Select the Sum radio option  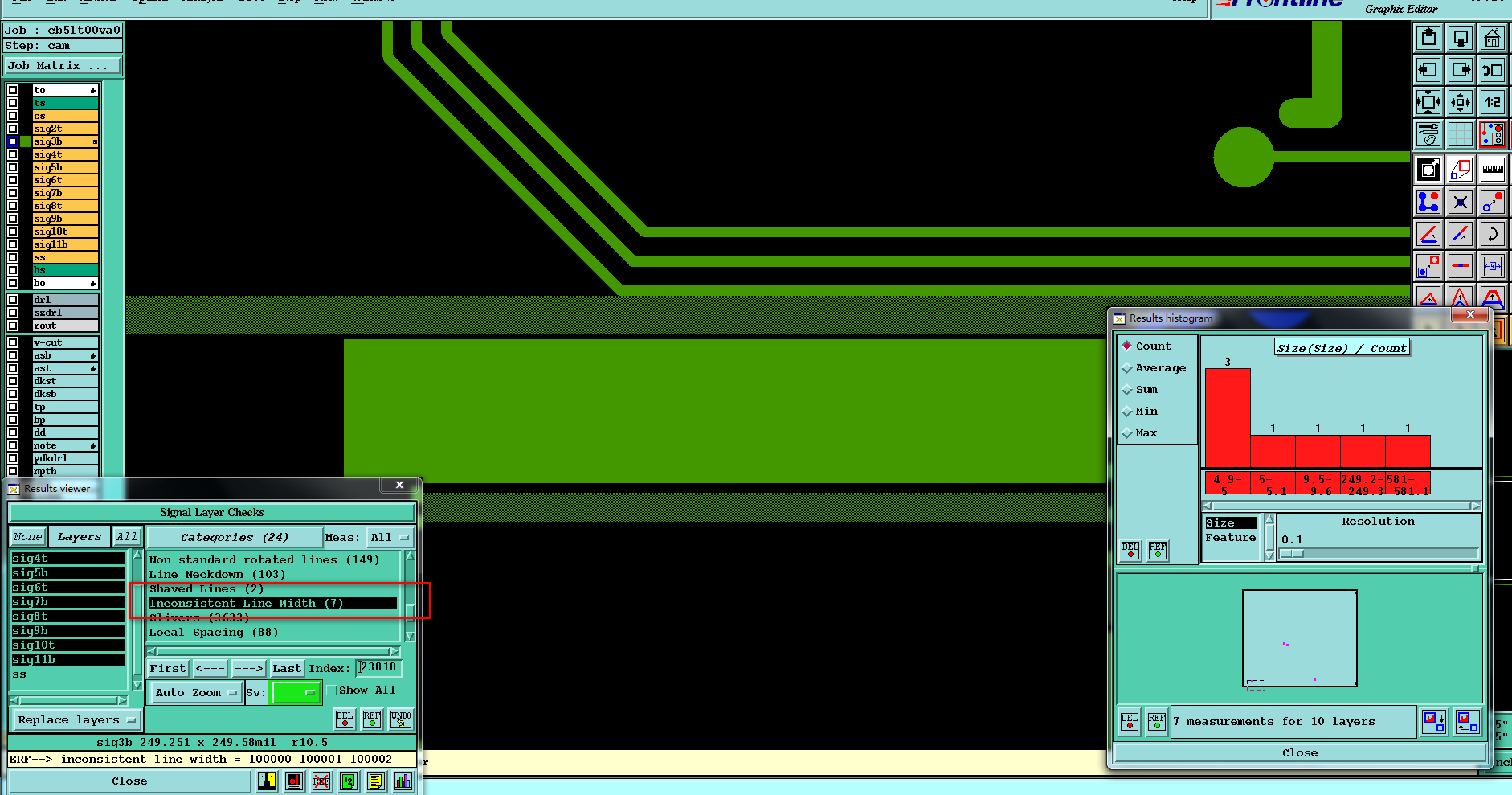[1127, 389]
